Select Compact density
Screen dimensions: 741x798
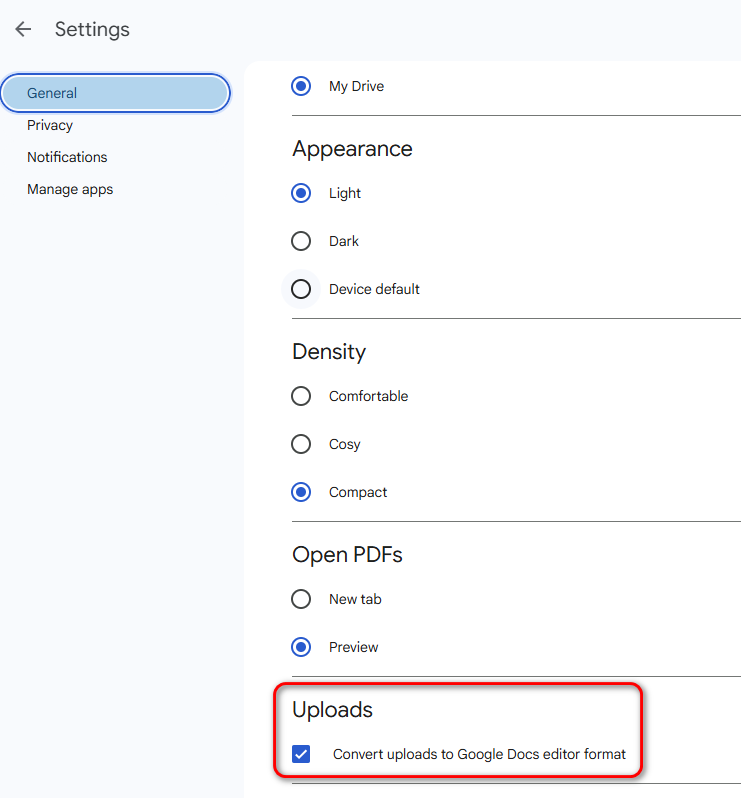tap(301, 492)
